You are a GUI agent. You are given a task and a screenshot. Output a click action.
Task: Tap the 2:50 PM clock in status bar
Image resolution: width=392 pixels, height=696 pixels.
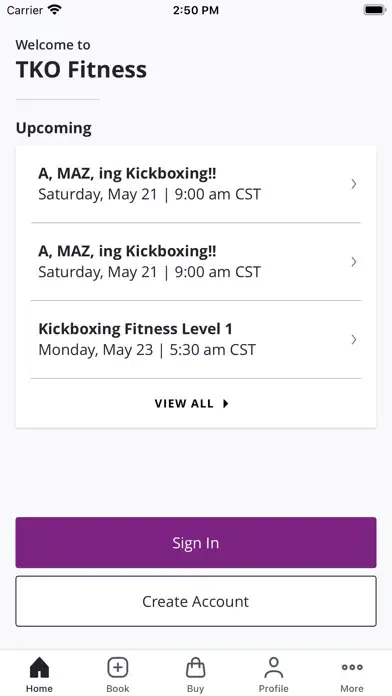(x=196, y=10)
